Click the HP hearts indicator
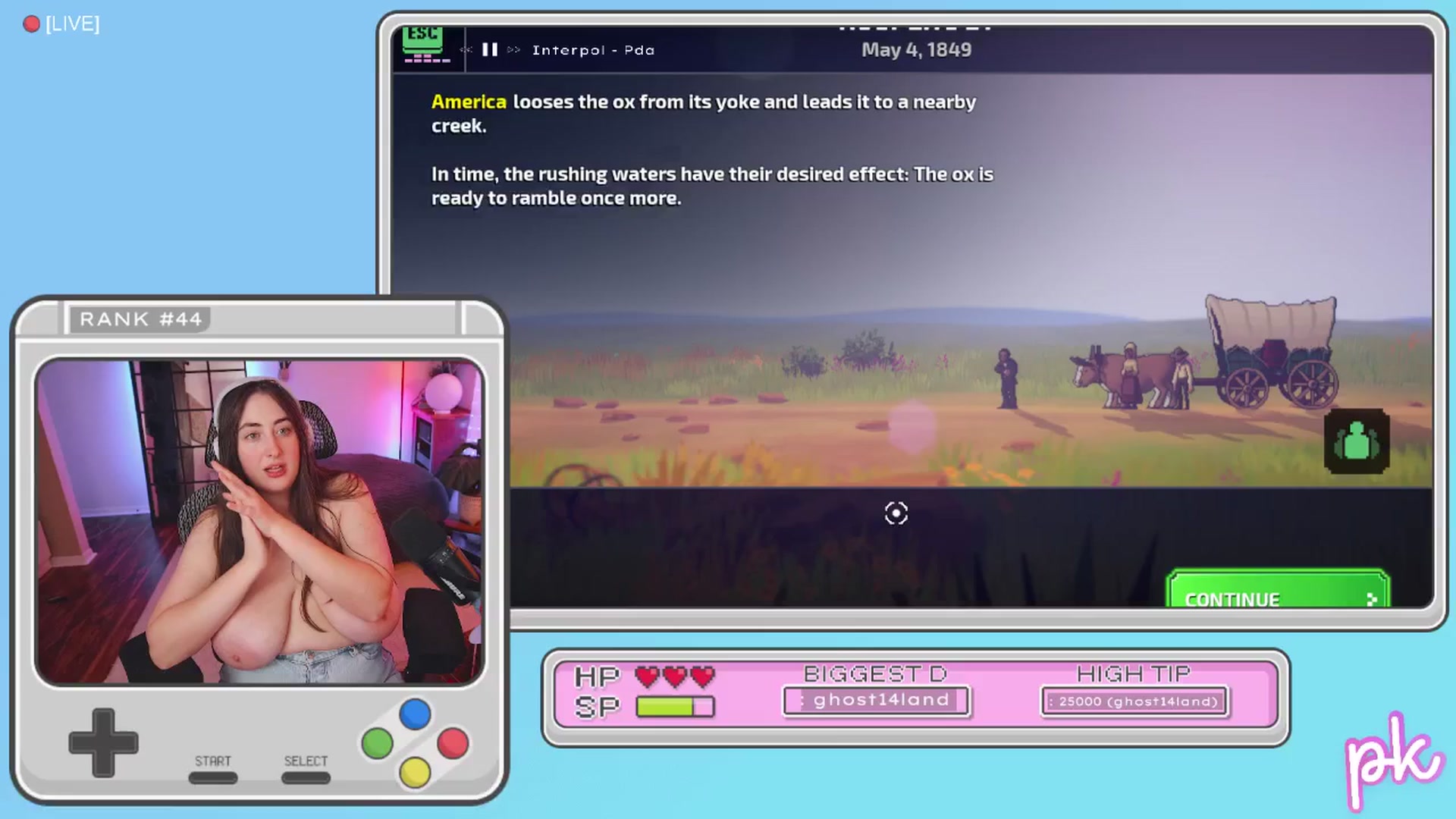The height and width of the screenshot is (819, 1456). coord(675,676)
